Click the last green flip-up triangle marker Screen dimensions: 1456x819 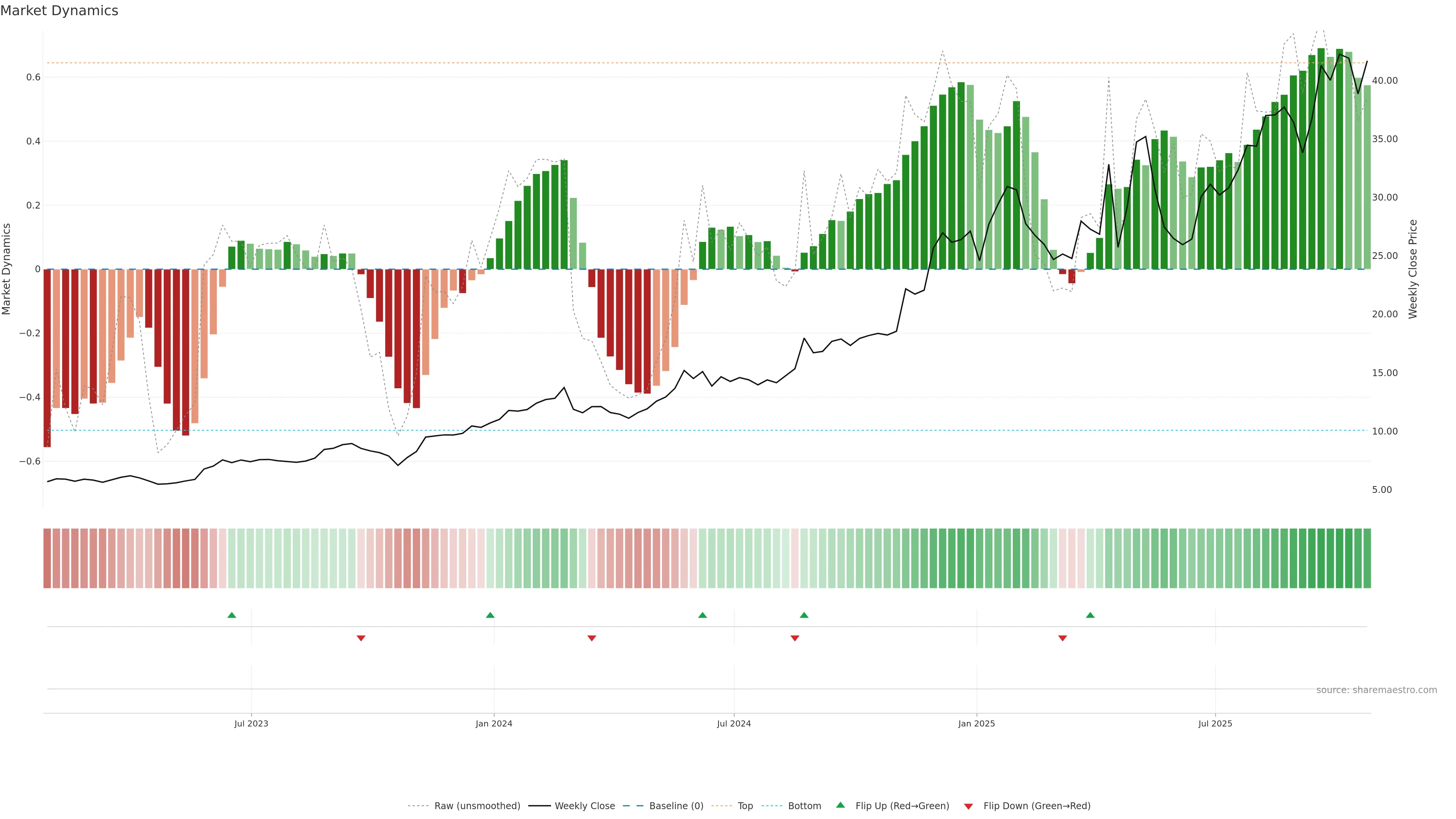1090,615
